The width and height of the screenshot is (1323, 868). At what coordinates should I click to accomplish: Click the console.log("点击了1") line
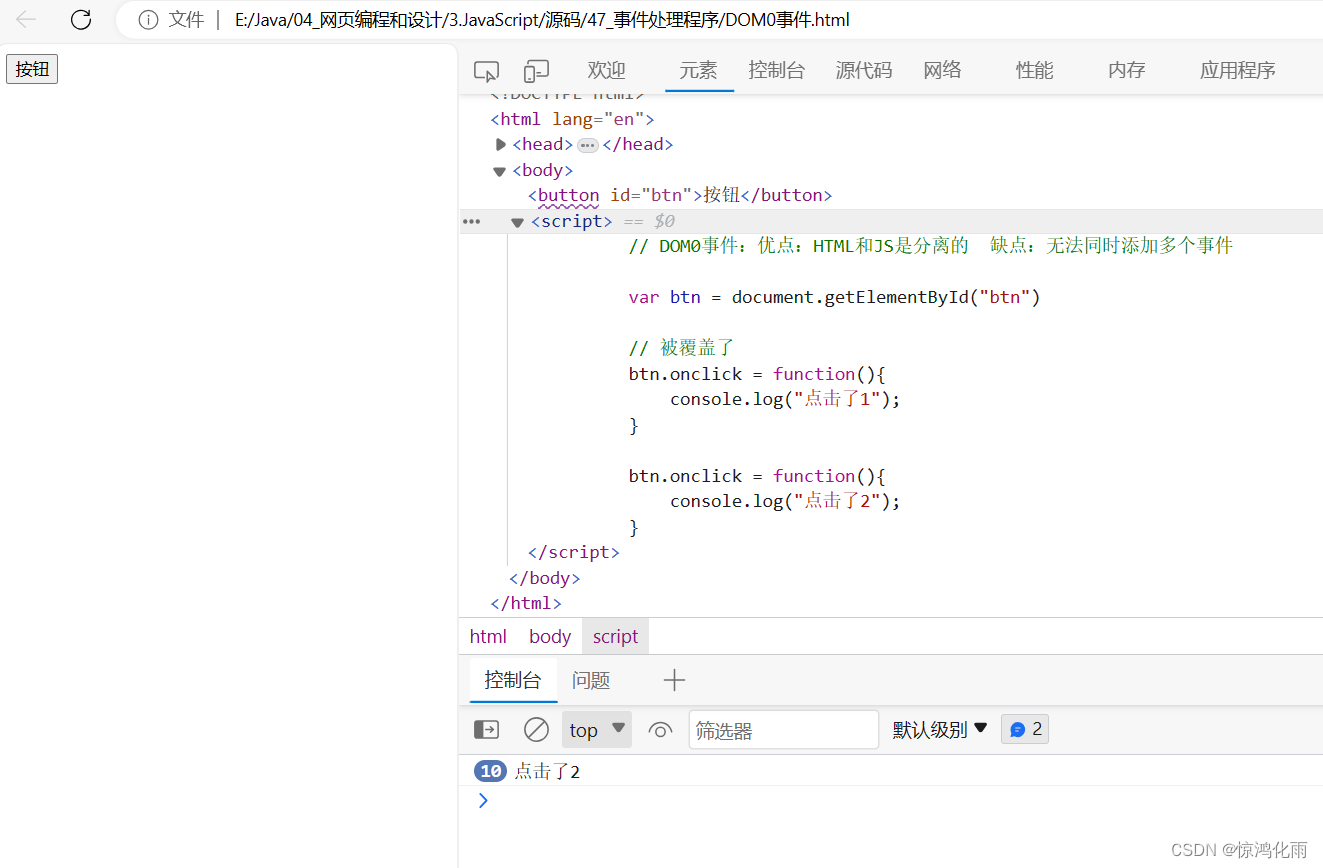click(x=785, y=399)
